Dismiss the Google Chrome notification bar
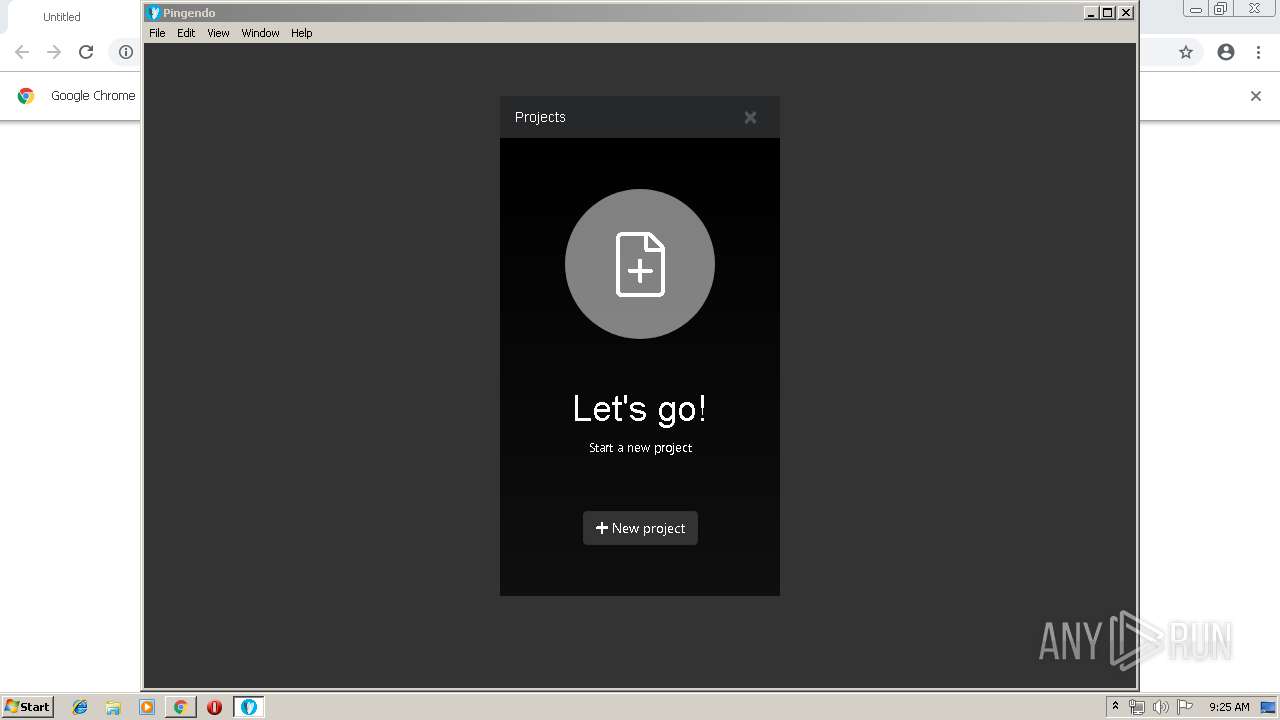Image resolution: width=1280 pixels, height=720 pixels. tap(1256, 96)
